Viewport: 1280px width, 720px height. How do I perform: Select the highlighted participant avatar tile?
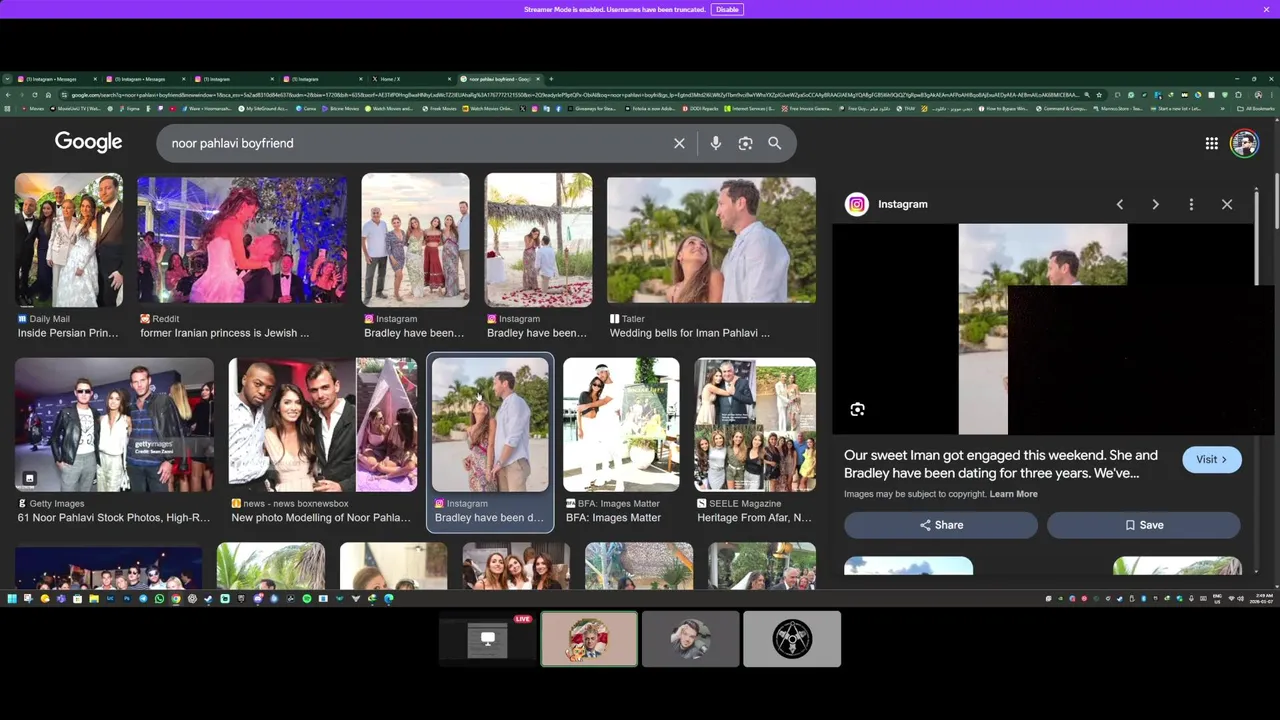(x=589, y=638)
